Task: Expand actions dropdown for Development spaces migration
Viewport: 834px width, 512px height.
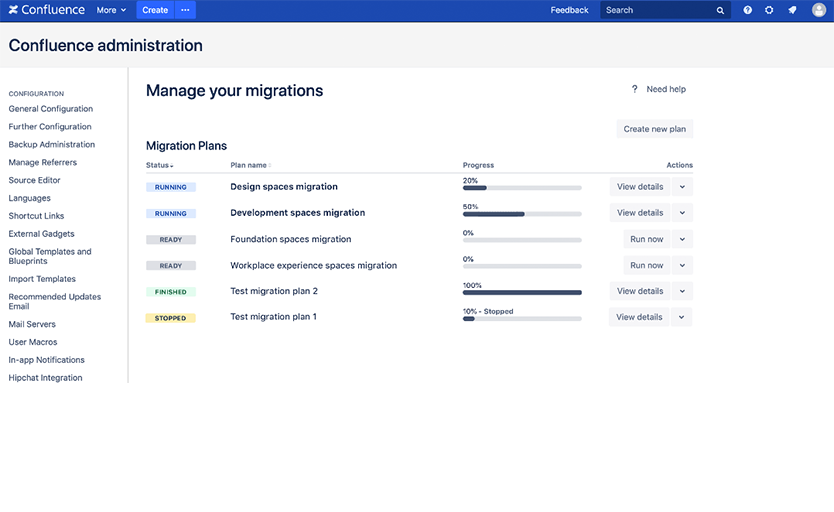Action: (682, 213)
